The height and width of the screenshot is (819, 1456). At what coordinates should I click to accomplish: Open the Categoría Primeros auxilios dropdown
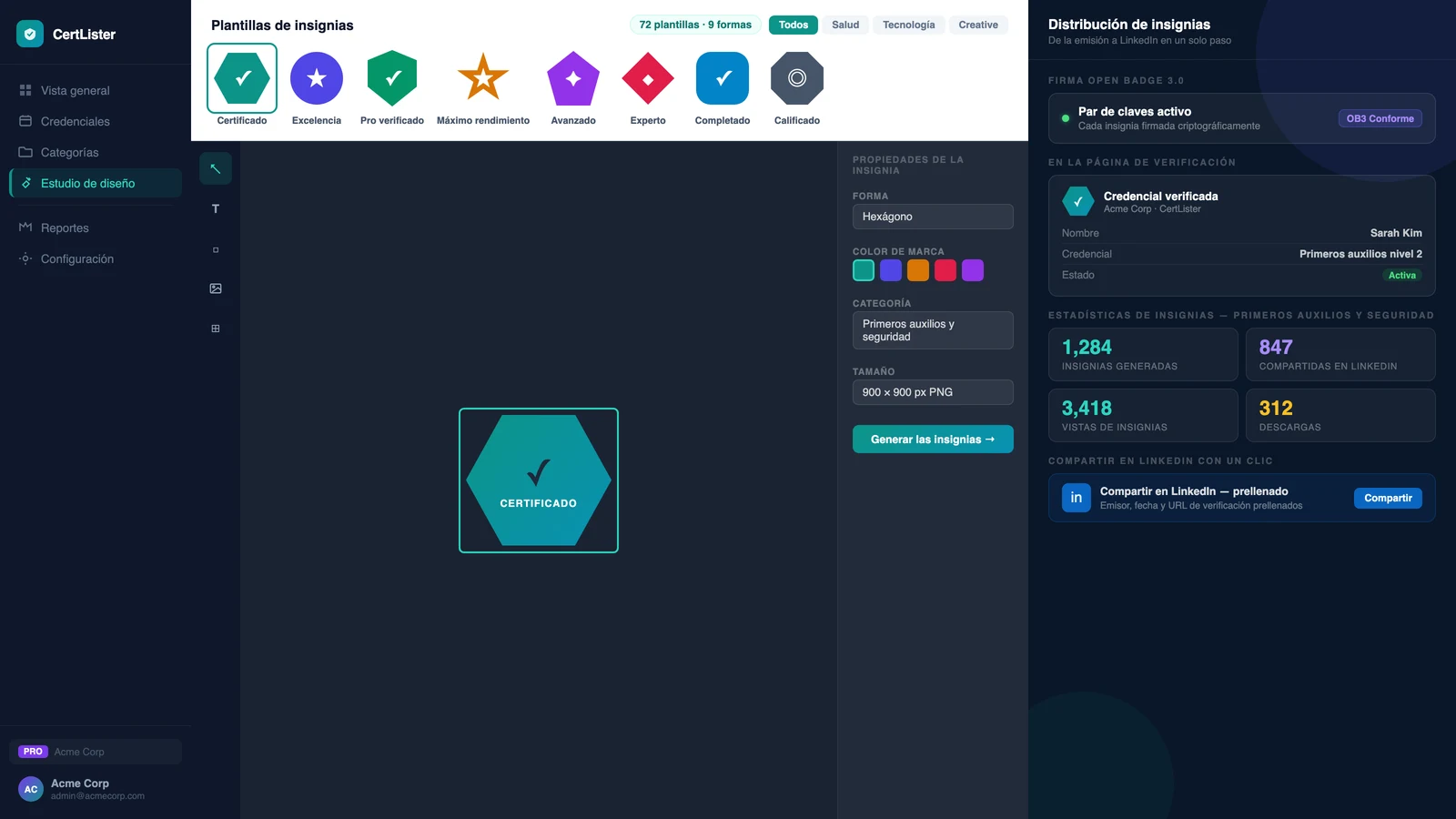[x=933, y=330]
